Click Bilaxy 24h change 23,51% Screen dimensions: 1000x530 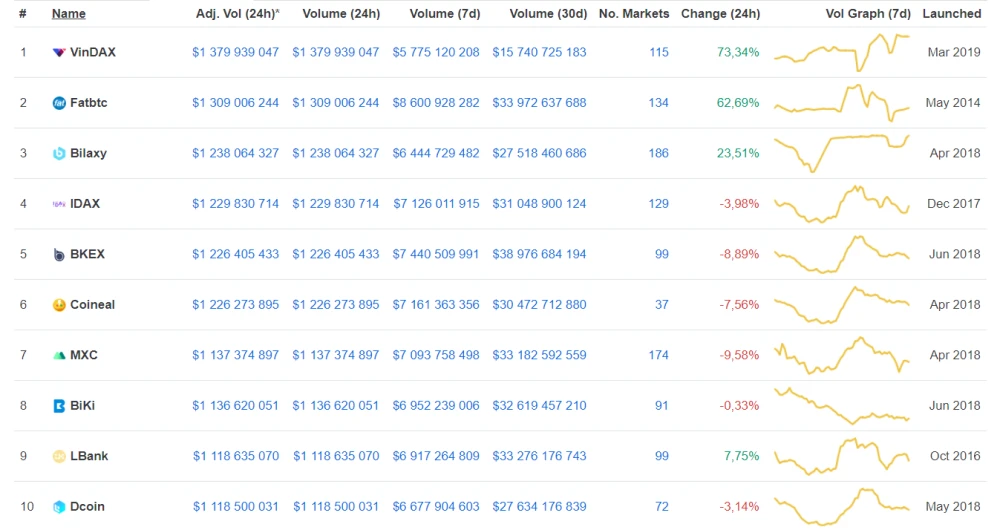pyautogui.click(x=738, y=153)
